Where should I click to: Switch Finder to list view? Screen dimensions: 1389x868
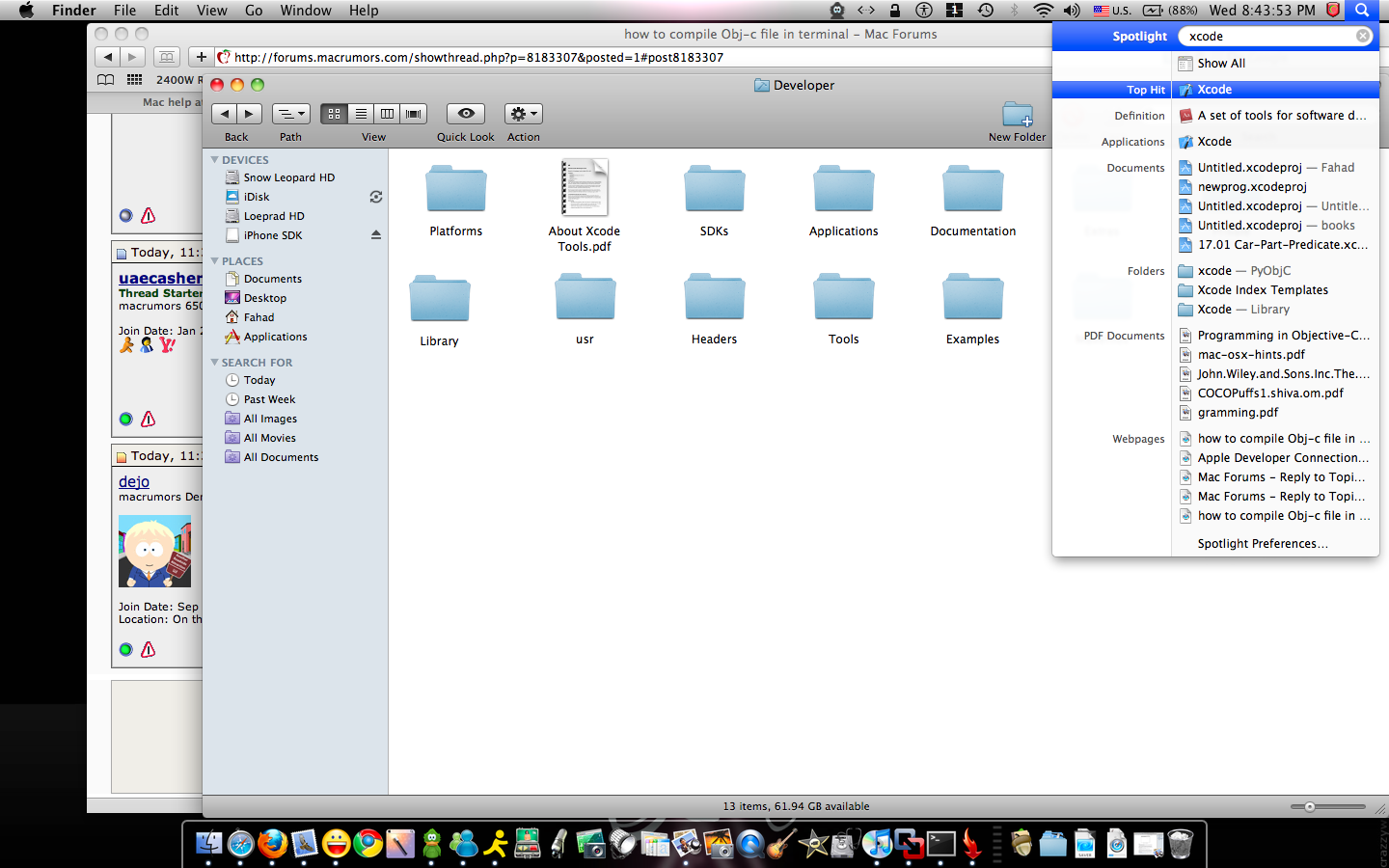click(361, 114)
